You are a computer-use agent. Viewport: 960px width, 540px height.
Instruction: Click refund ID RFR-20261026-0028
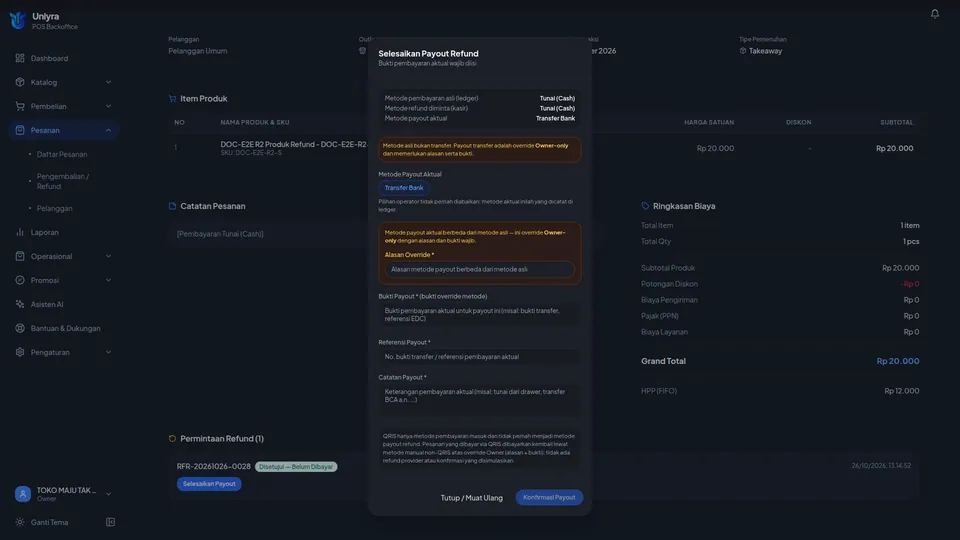214,467
